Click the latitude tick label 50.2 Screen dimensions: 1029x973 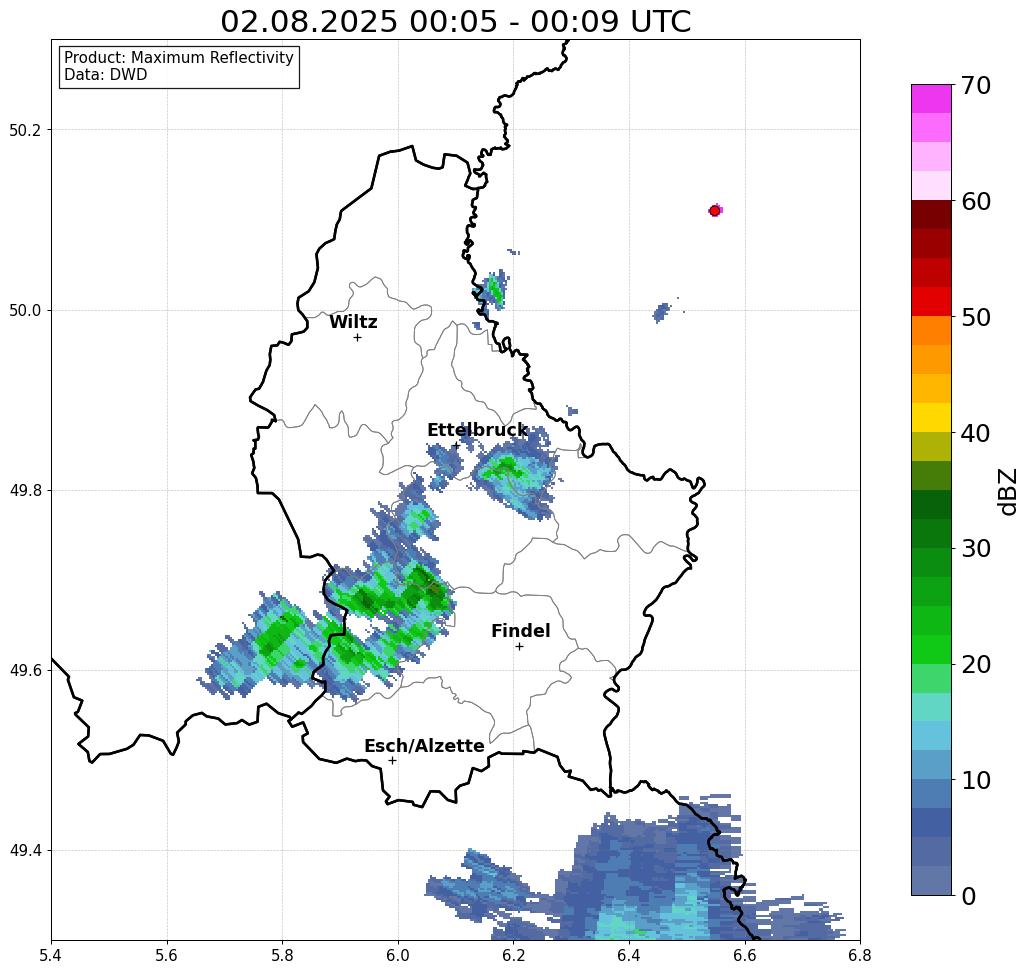(x=25, y=130)
